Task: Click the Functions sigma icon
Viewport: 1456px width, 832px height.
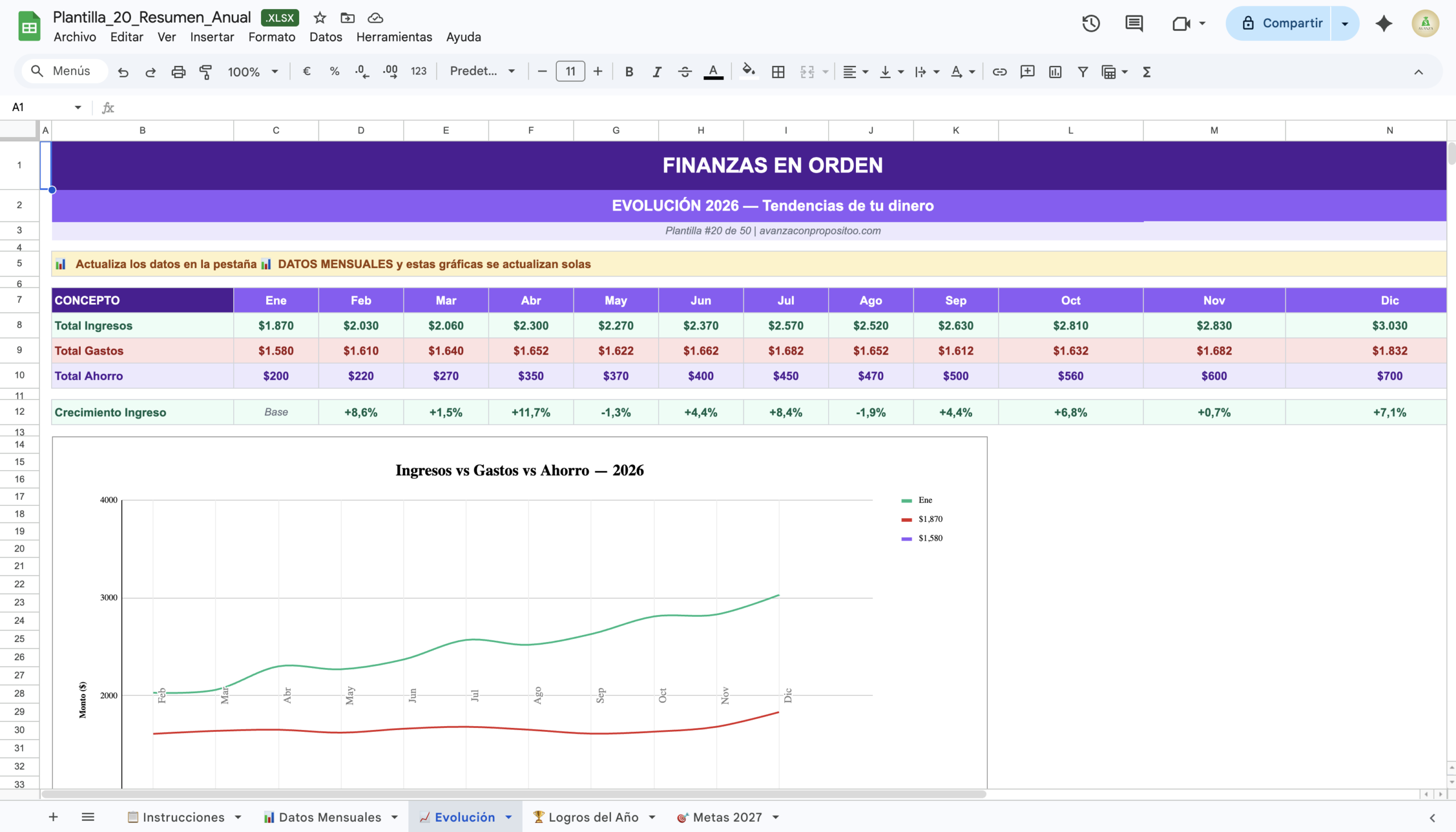Action: pyautogui.click(x=1146, y=72)
